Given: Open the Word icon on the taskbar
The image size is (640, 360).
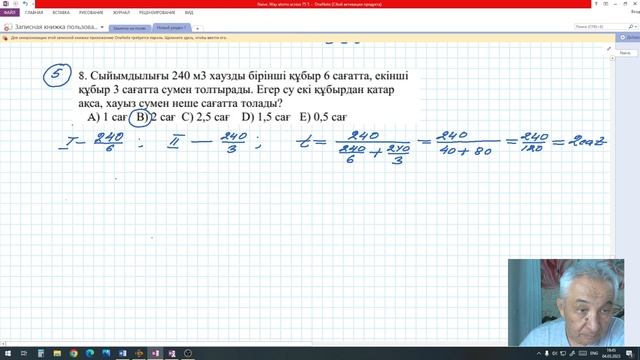Looking at the screenshot, I should pyautogui.click(x=122, y=353).
